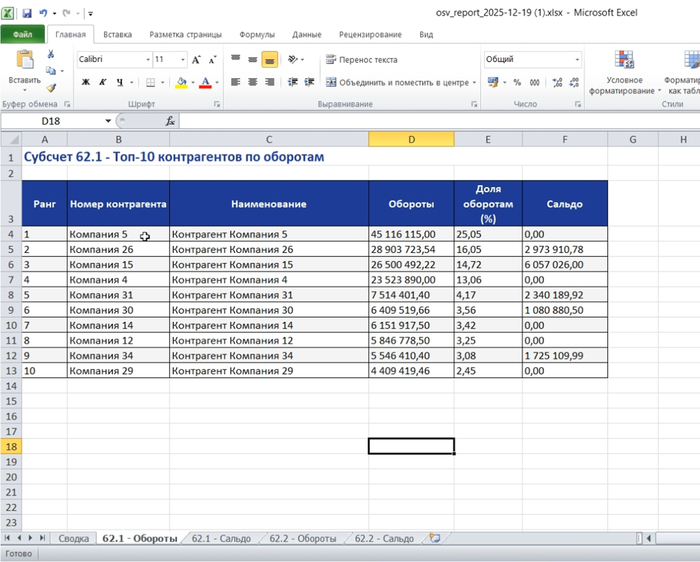Open Условное форматирование button

(x=624, y=72)
